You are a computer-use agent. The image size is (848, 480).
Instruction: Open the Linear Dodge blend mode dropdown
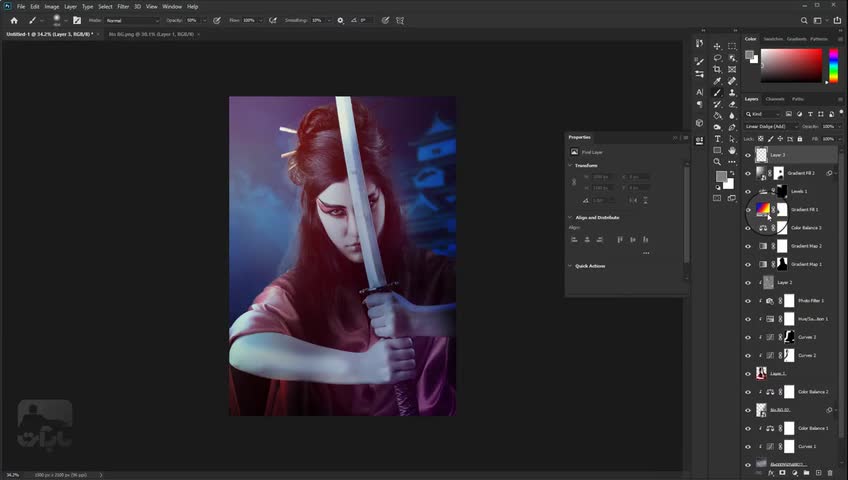coord(771,127)
